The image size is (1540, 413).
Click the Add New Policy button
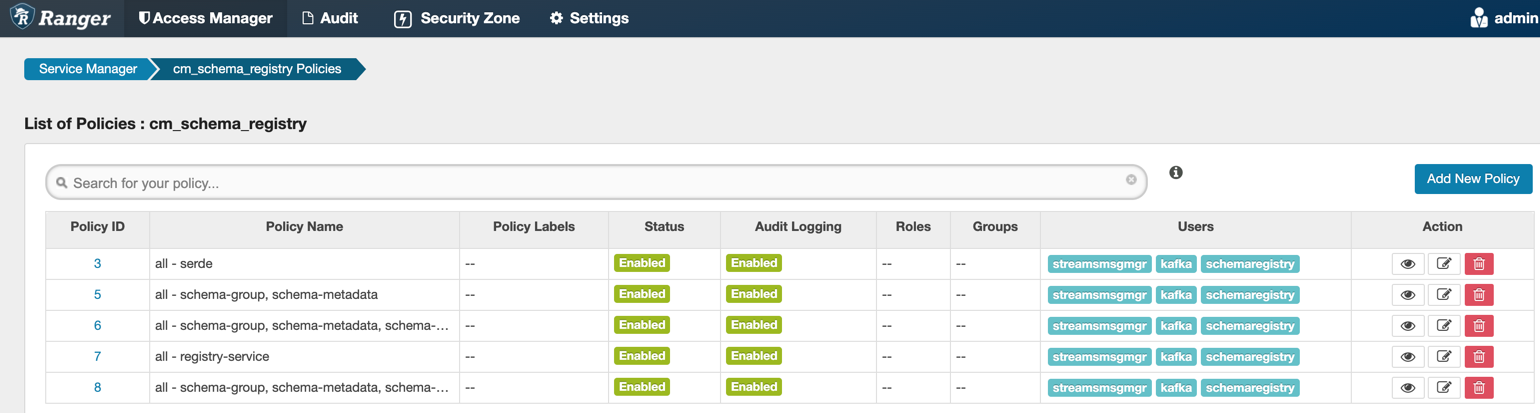coord(1472,179)
